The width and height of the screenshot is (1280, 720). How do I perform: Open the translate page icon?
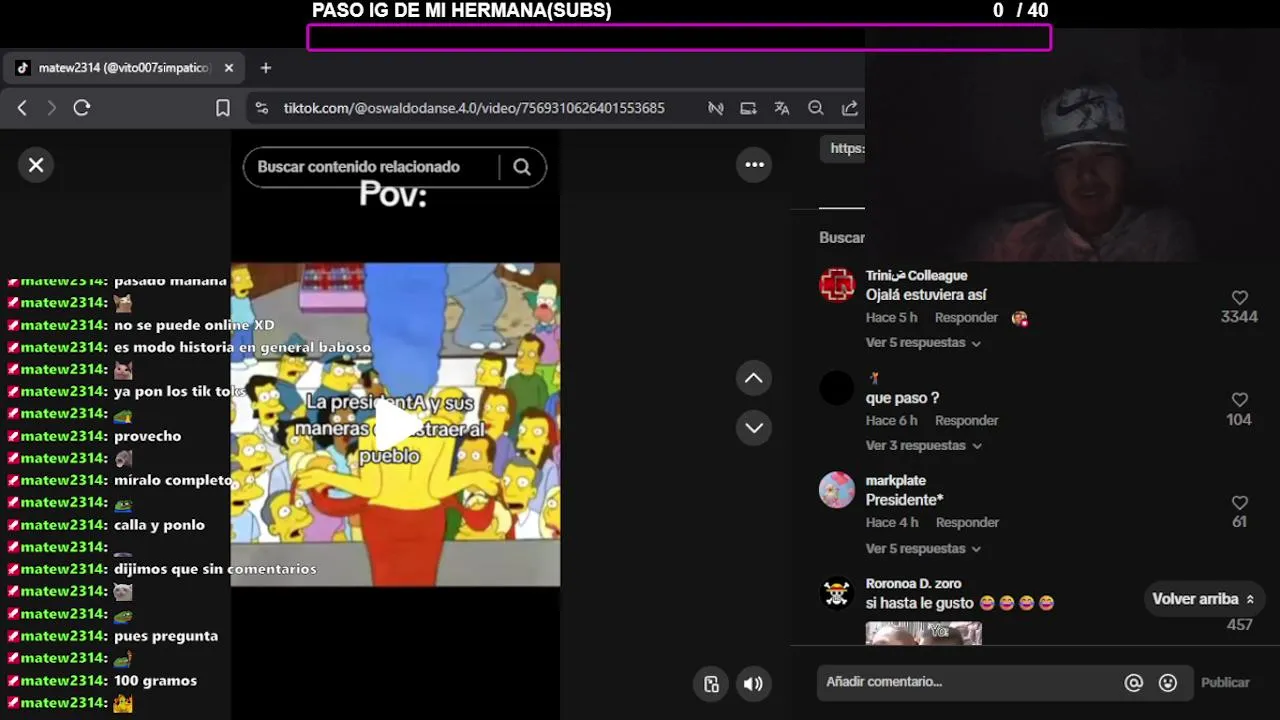point(782,108)
